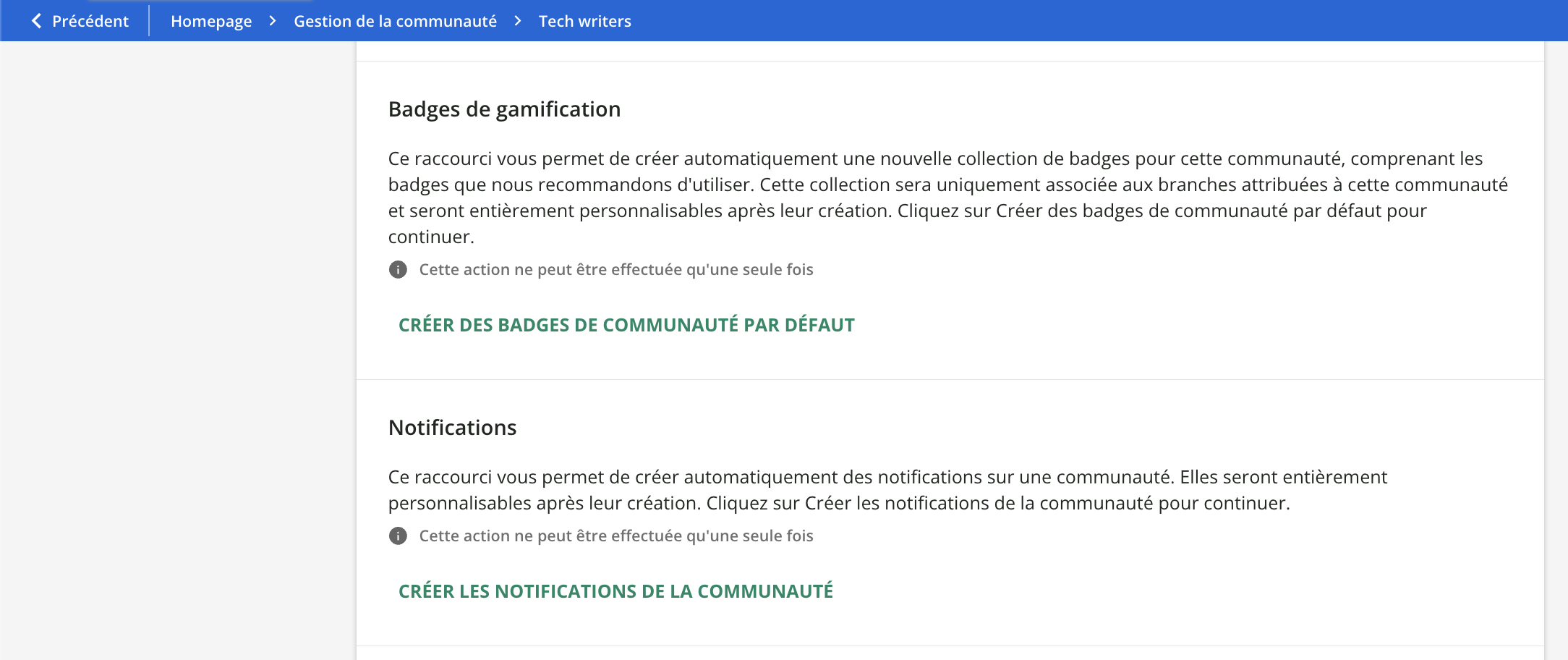Click the Badges de gamification section heading
The height and width of the screenshot is (660, 1568).
(x=505, y=109)
